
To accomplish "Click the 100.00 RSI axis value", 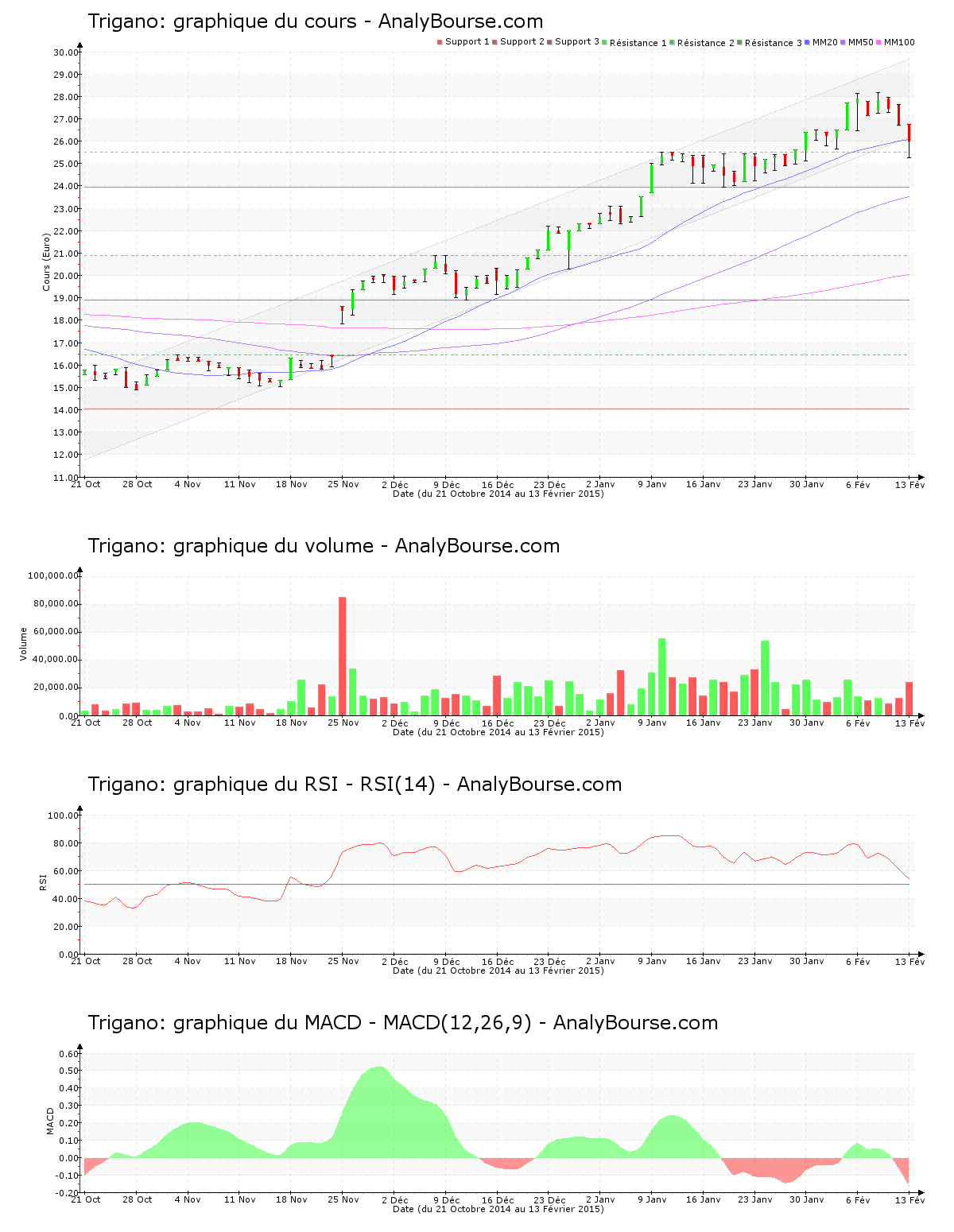I will [64, 816].
